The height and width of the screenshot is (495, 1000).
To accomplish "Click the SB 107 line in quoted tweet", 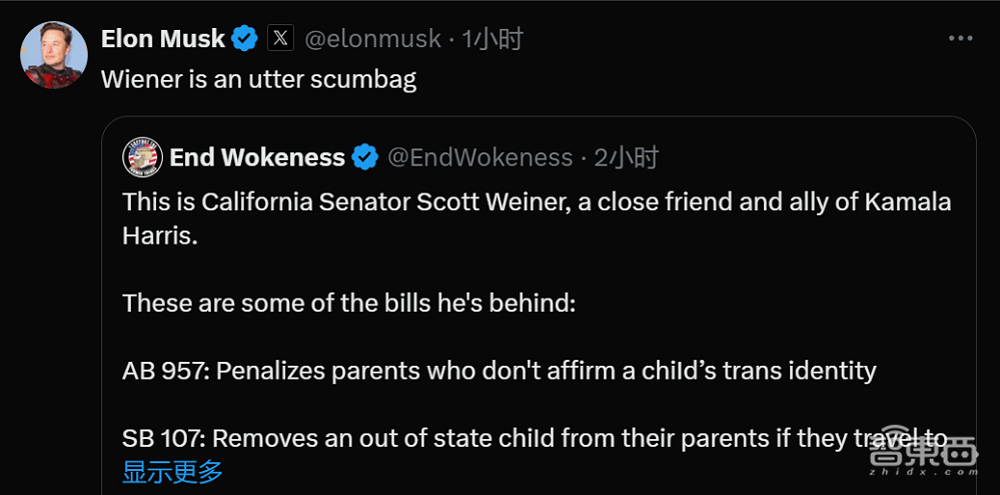I will (534, 438).
